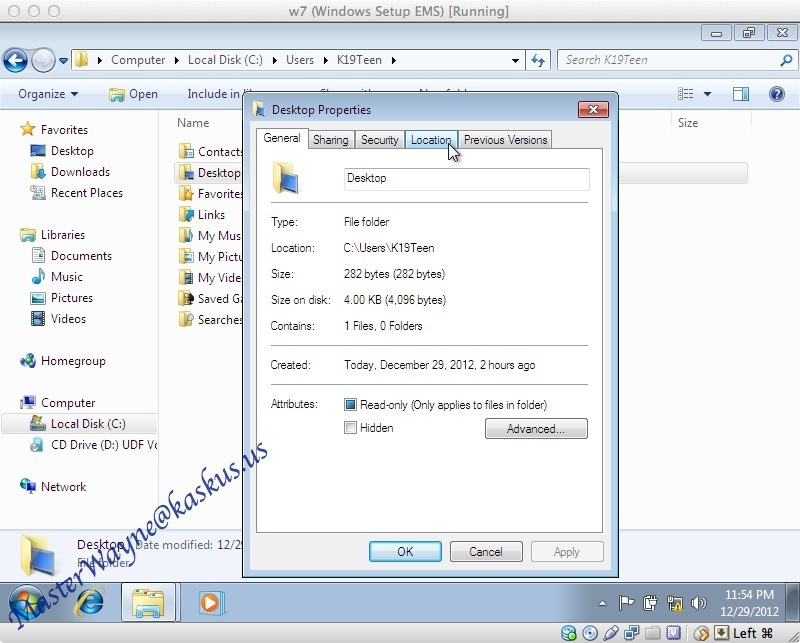Expand the Local Disk (C:) breadcrumb arrow
Image resolution: width=800 pixels, height=643 pixels.
[274, 60]
